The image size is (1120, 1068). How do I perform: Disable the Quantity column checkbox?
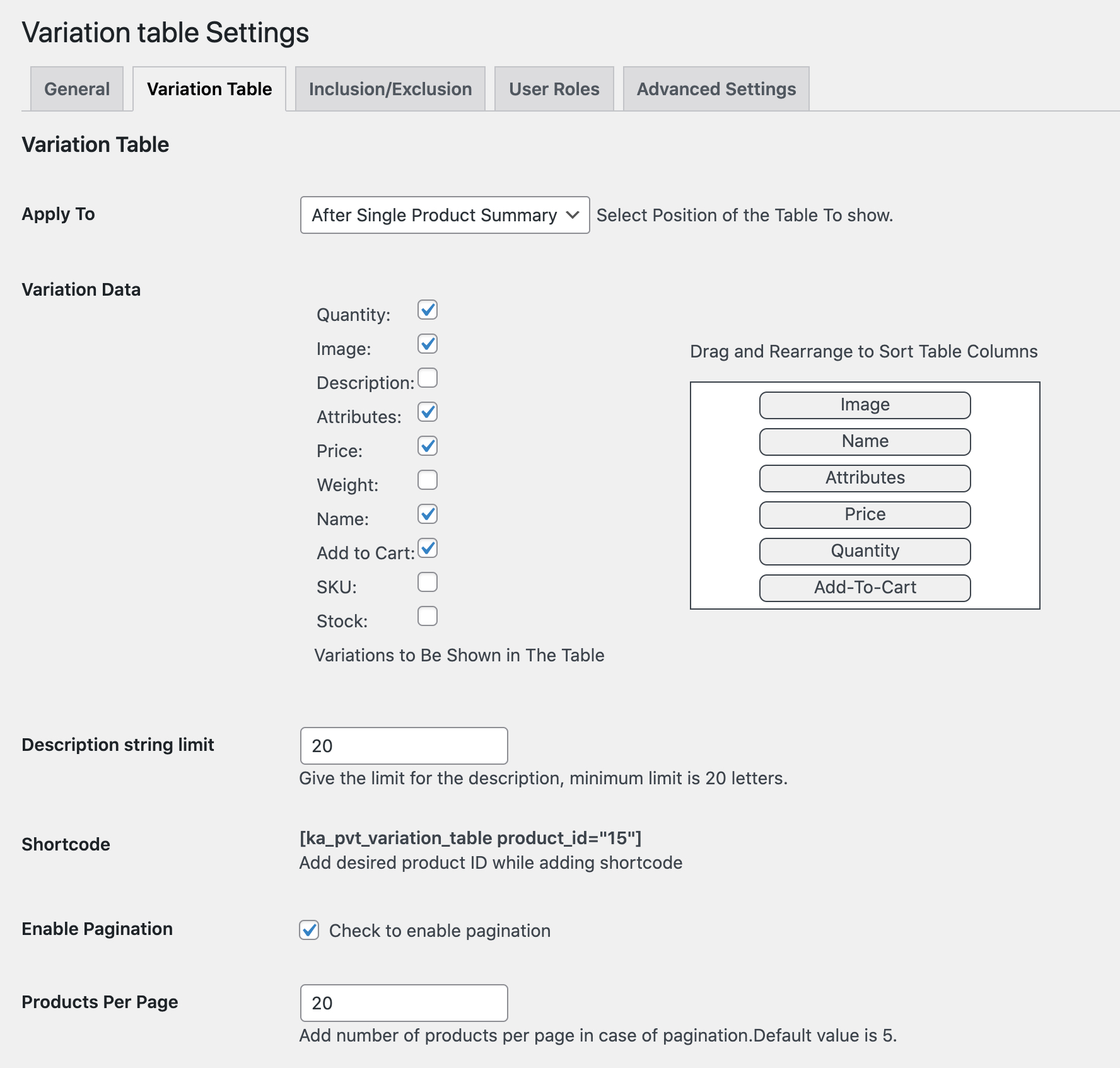427,310
